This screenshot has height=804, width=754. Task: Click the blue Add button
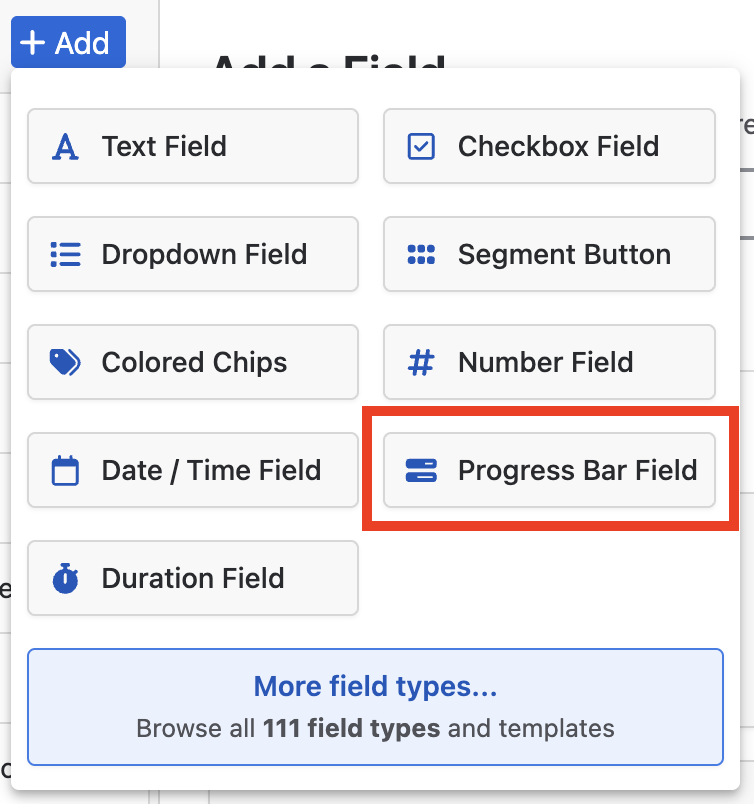tap(68, 42)
